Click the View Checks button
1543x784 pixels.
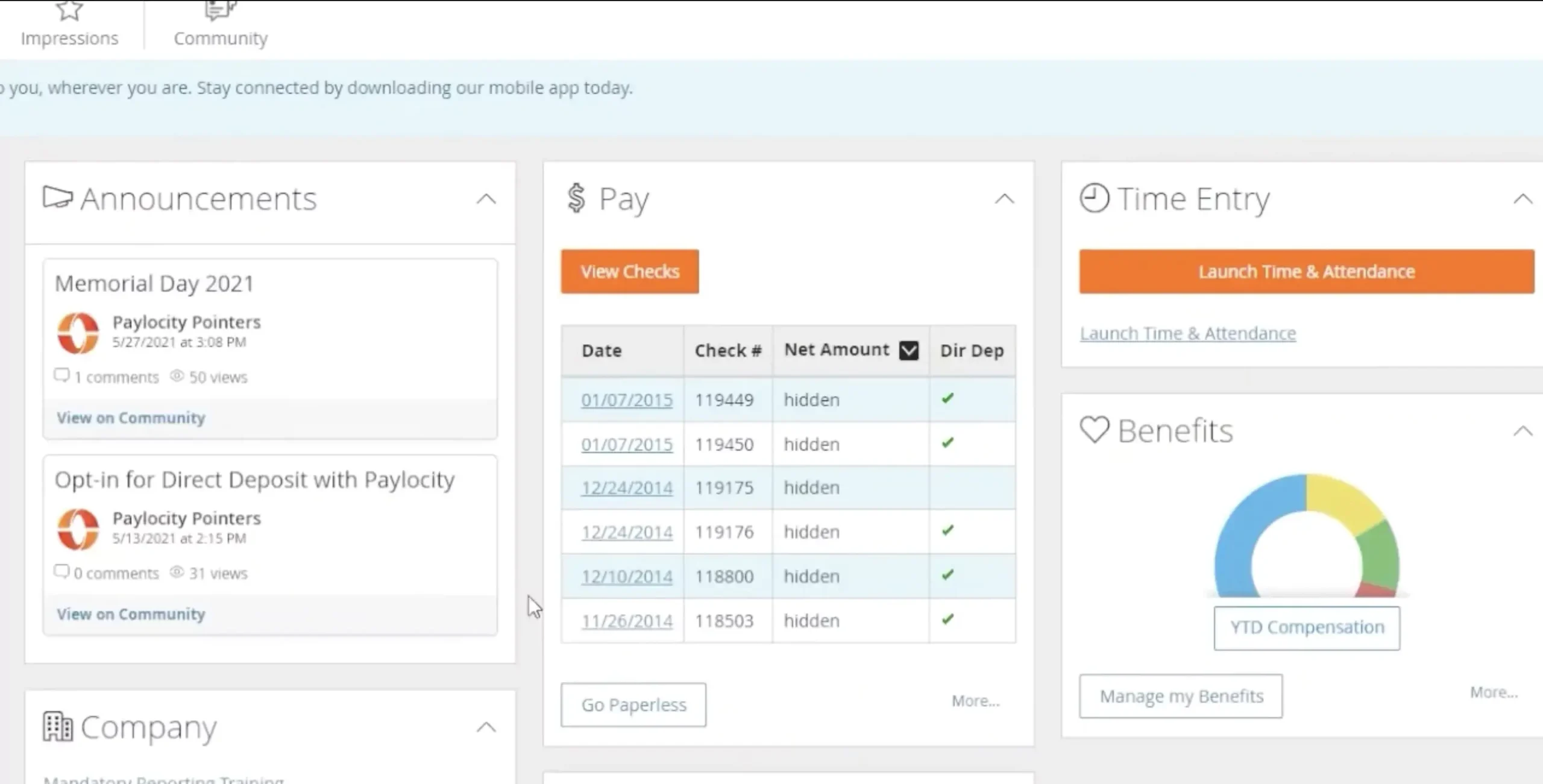point(629,271)
